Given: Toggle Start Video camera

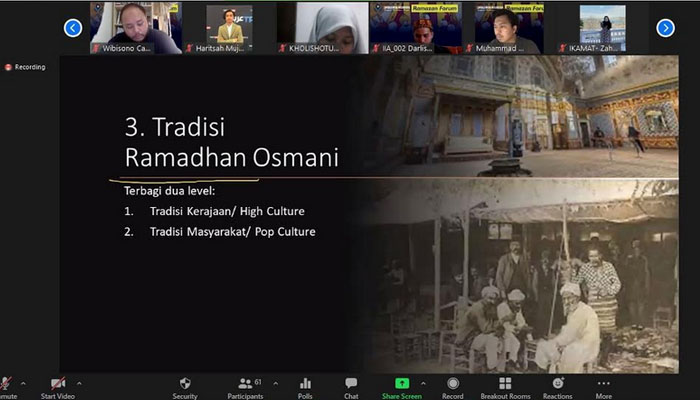Looking at the screenshot, I should [x=59, y=384].
